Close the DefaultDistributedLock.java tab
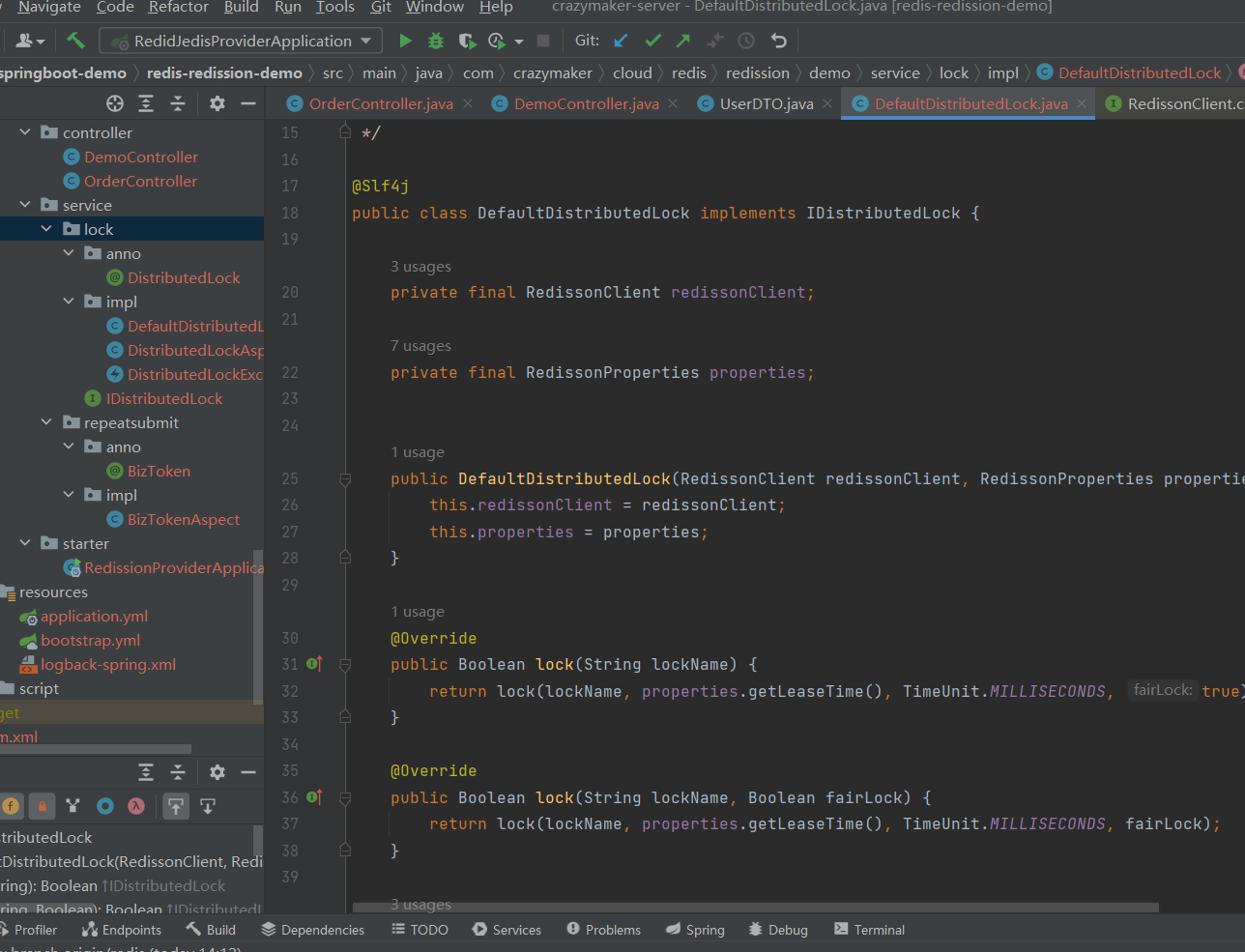Screen dimensions: 1245x952 pyautogui.click(x=1082, y=103)
